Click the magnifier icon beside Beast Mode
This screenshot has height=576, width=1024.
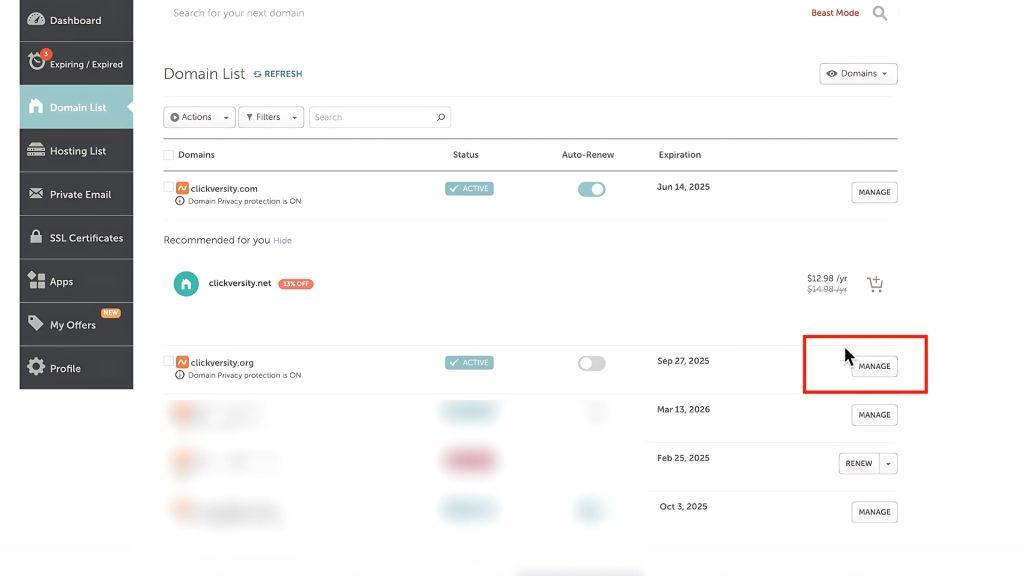pos(880,13)
